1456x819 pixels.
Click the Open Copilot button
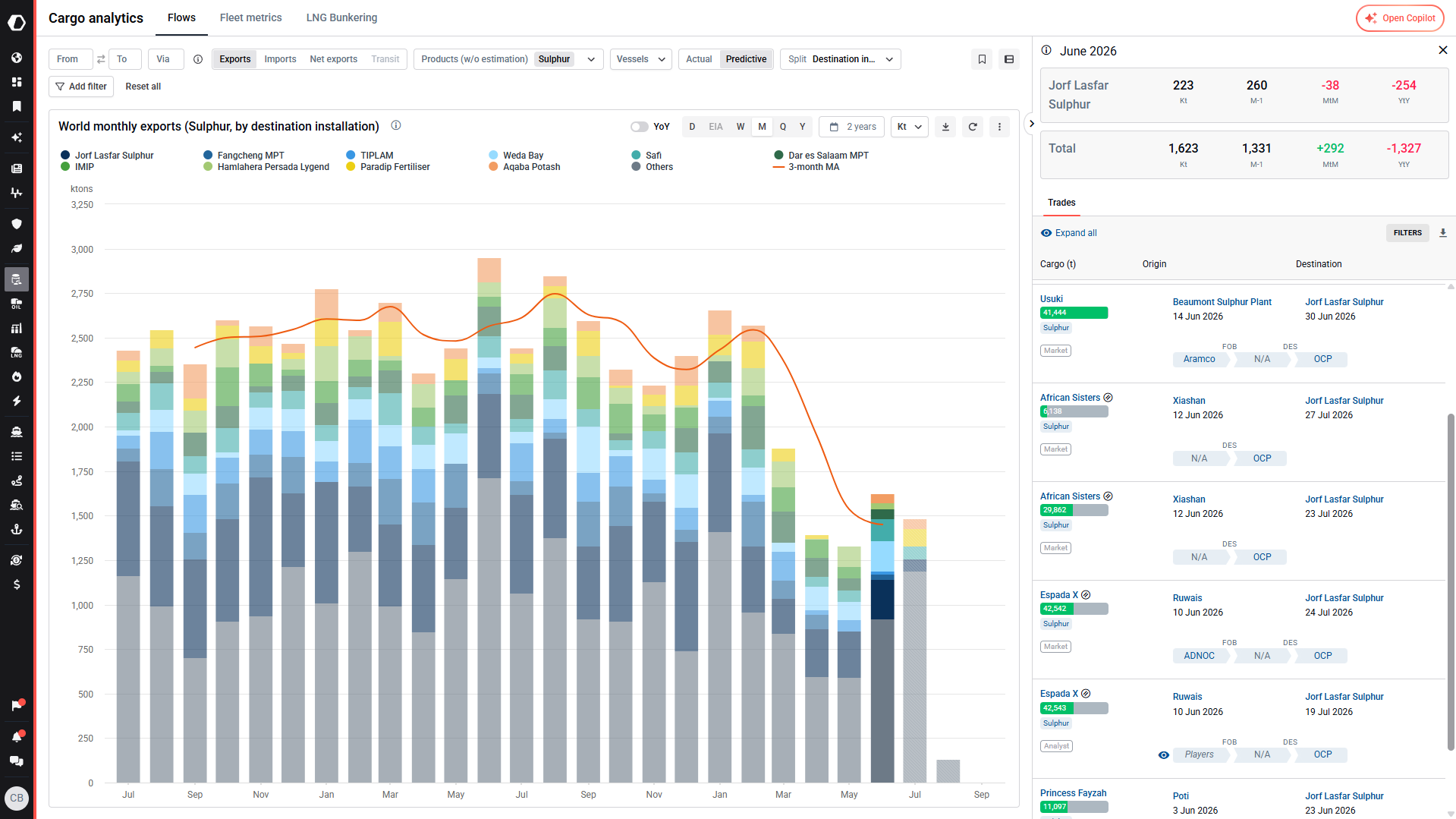[x=1400, y=18]
